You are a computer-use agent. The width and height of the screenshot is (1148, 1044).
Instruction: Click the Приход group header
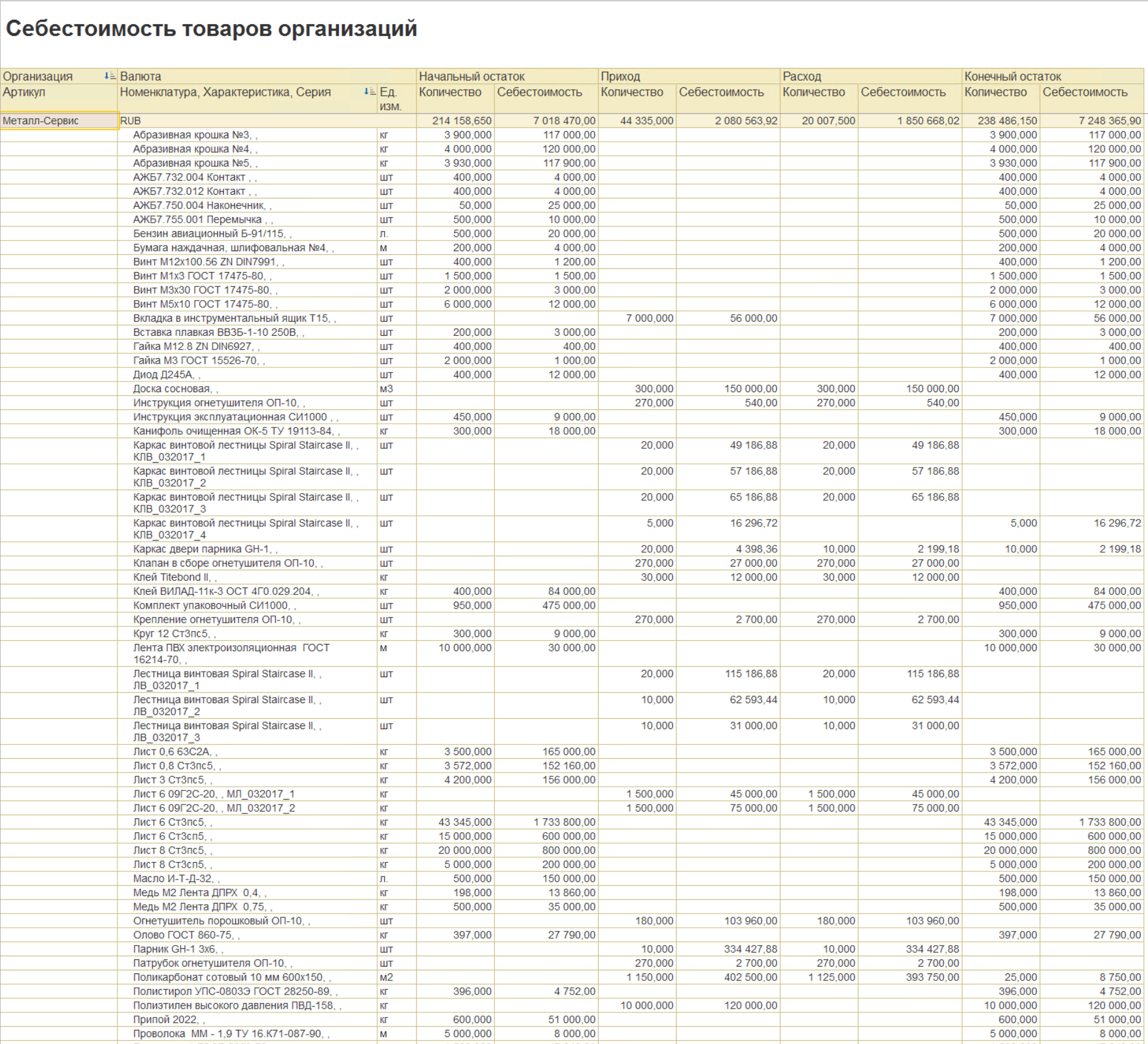tap(620, 76)
